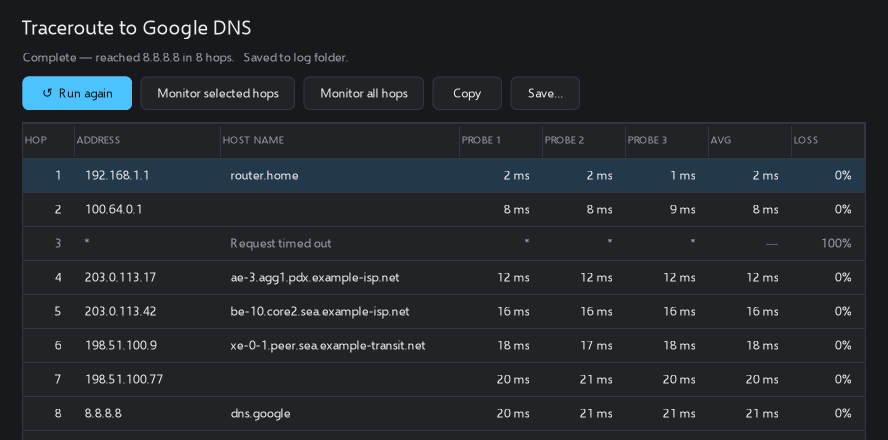Select address 198.51.100.77

click(x=124, y=379)
